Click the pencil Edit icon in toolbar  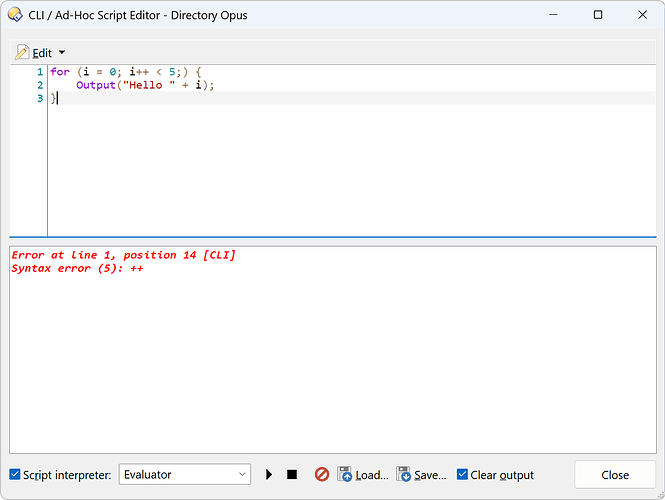pyautogui.click(x=22, y=52)
